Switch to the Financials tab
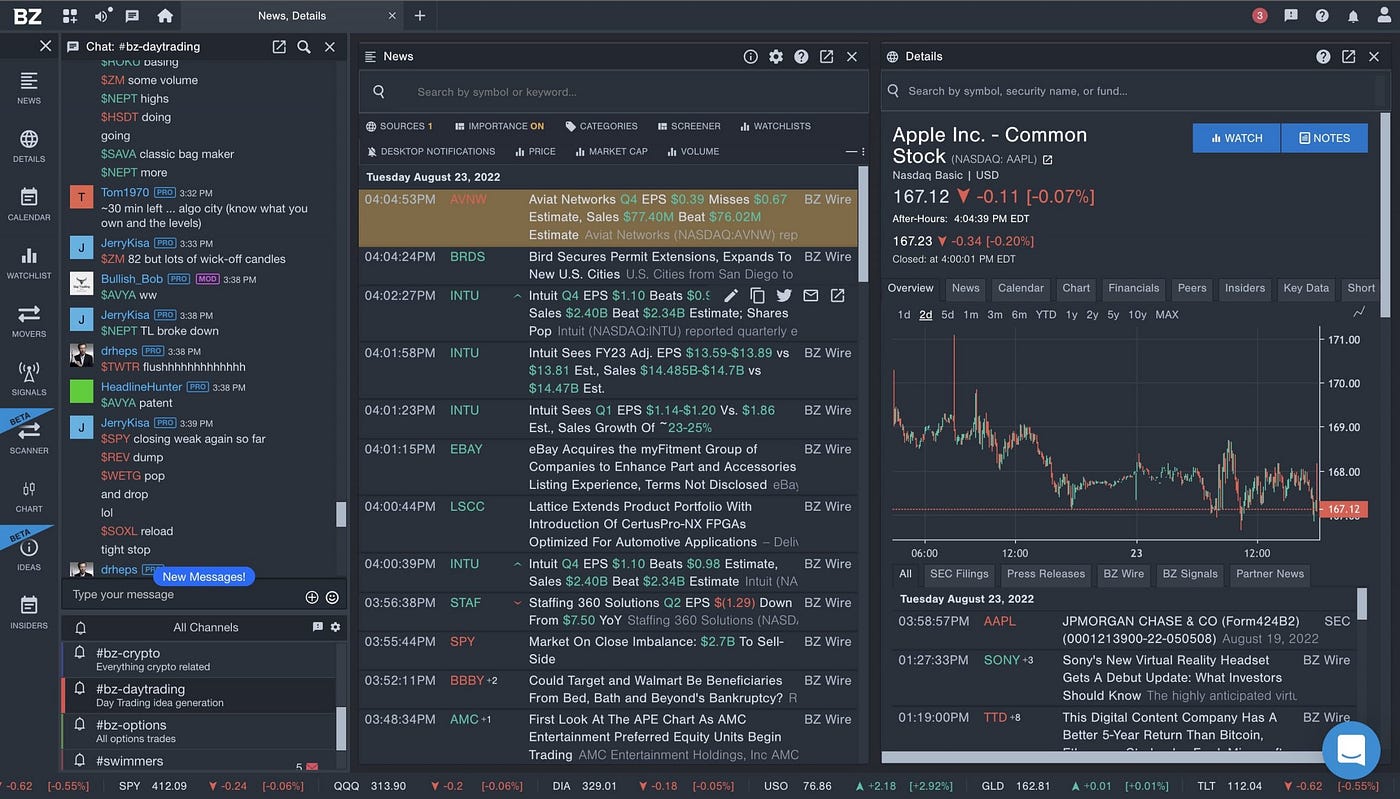The width and height of the screenshot is (1400, 799). coord(1133,288)
